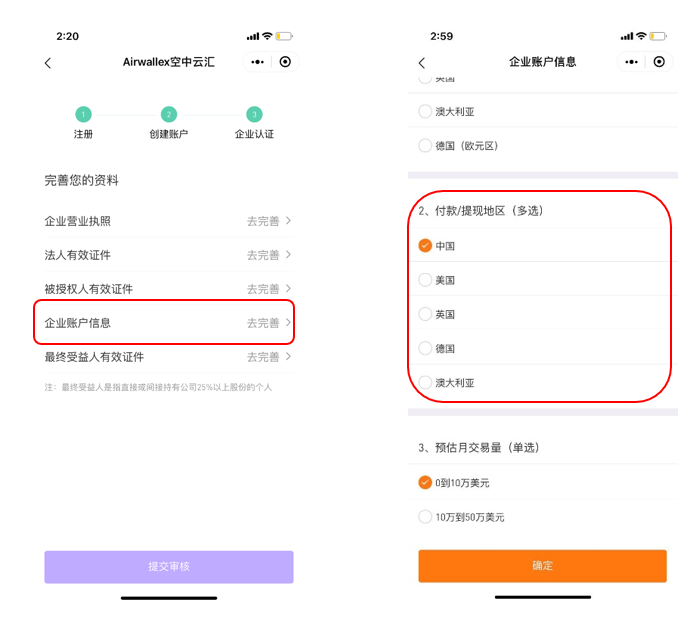The image size is (692, 634).
Task: Select 10万到50万美元 monthly volume option
Action: click(x=425, y=517)
